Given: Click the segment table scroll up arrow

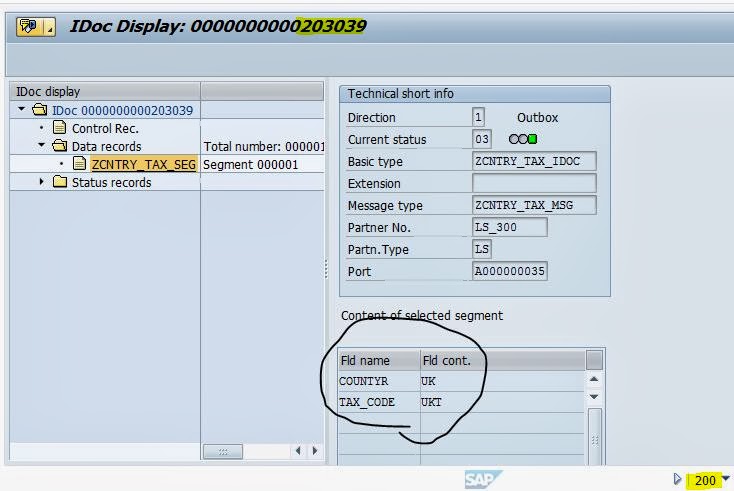Looking at the screenshot, I should point(594,379).
